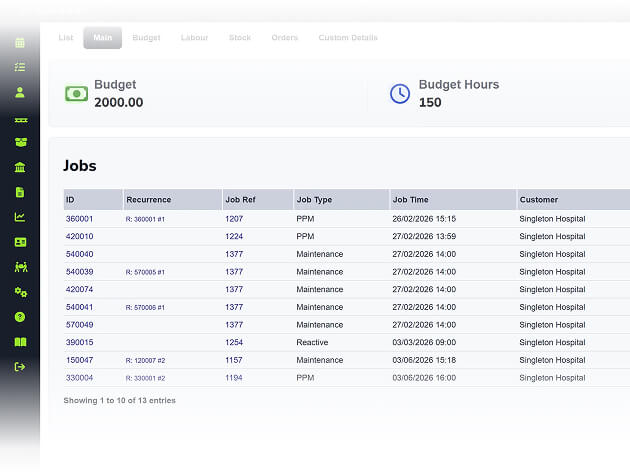The image size is (630, 472).
Task: Open the calendar grid icon in sidebar
Action: tap(20, 43)
